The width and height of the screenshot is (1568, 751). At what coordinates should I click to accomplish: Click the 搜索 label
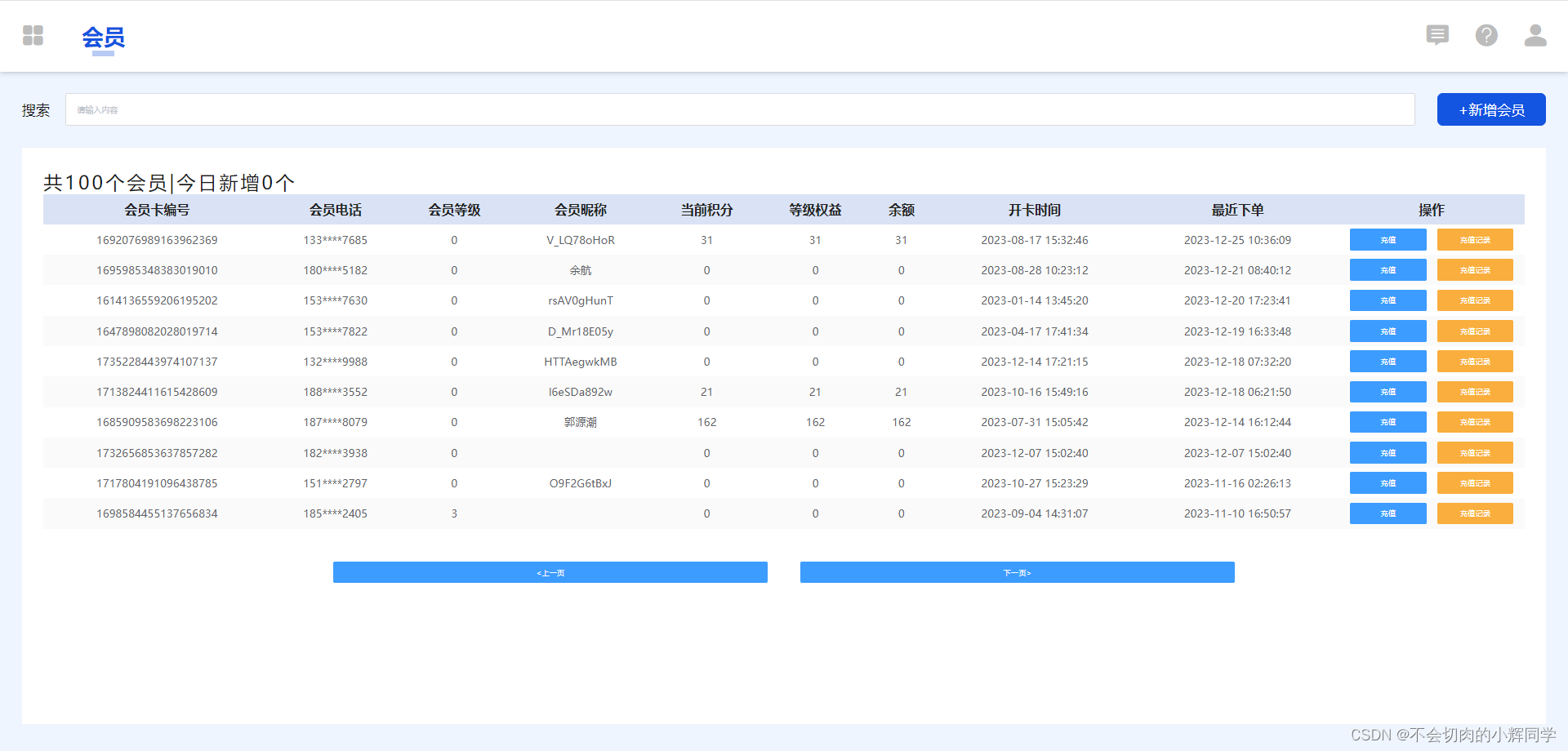tap(35, 109)
